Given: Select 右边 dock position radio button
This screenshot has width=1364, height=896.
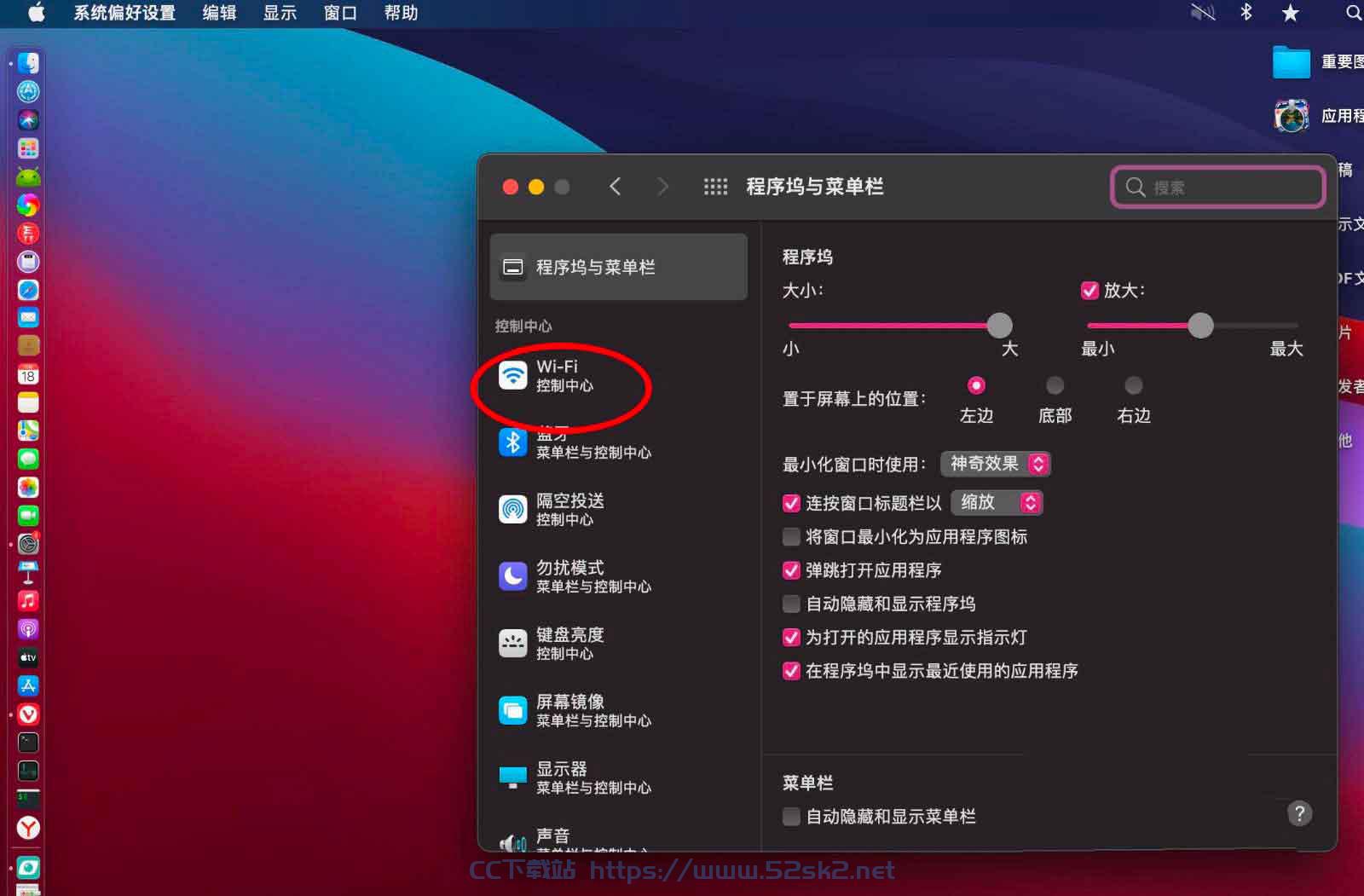Looking at the screenshot, I should 1134,385.
